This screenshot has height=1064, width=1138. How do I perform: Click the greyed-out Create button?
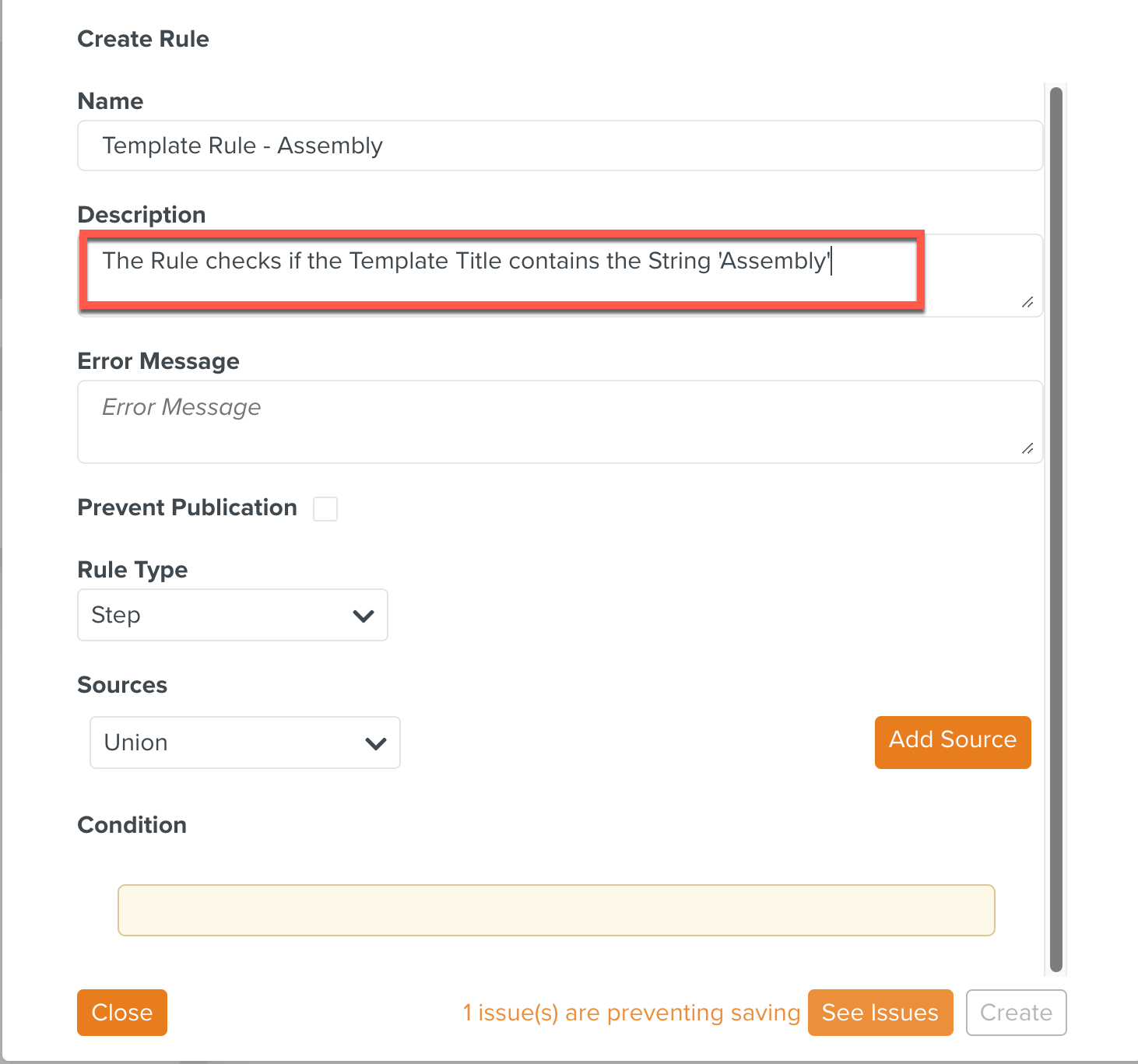click(1016, 1013)
